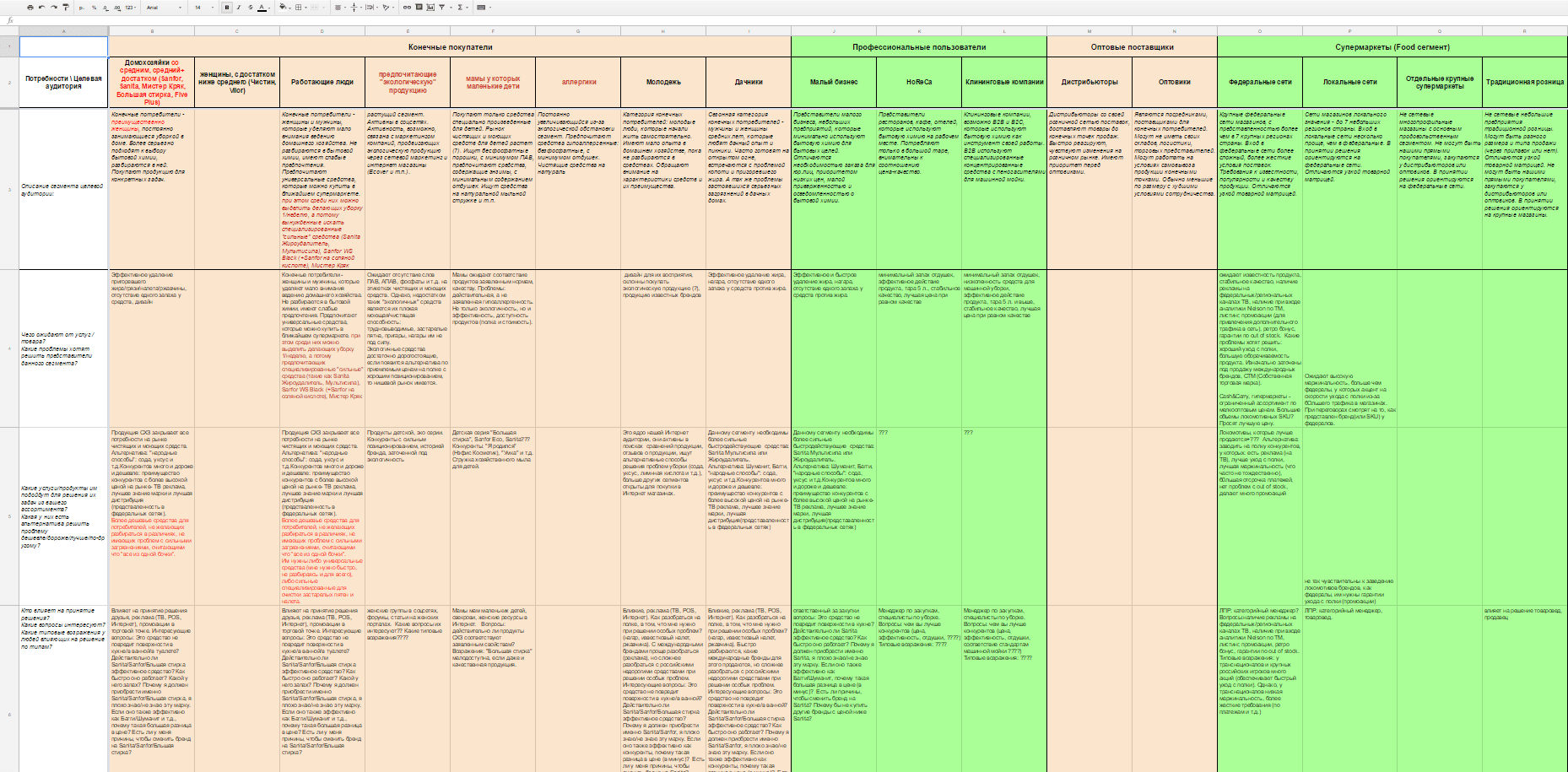This screenshot has width=1568, height=772.
Task: Toggle Bold formatting
Action: click(x=227, y=8)
